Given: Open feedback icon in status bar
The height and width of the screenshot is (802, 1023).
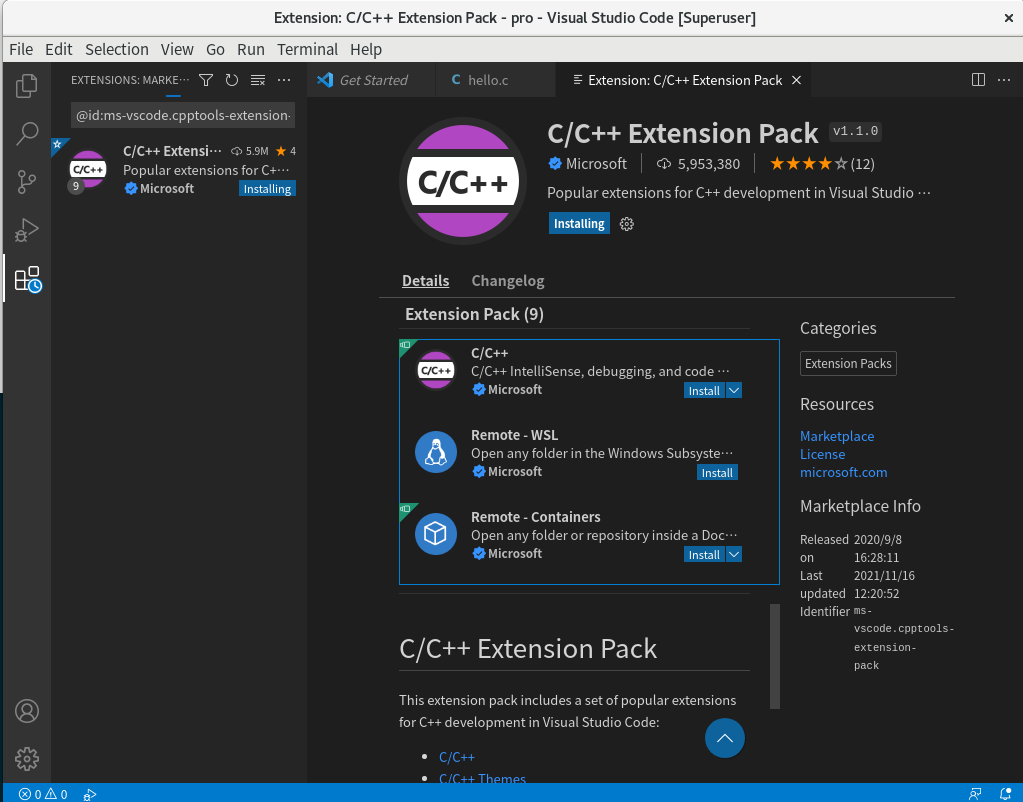Looking at the screenshot, I should pyautogui.click(x=975, y=794).
